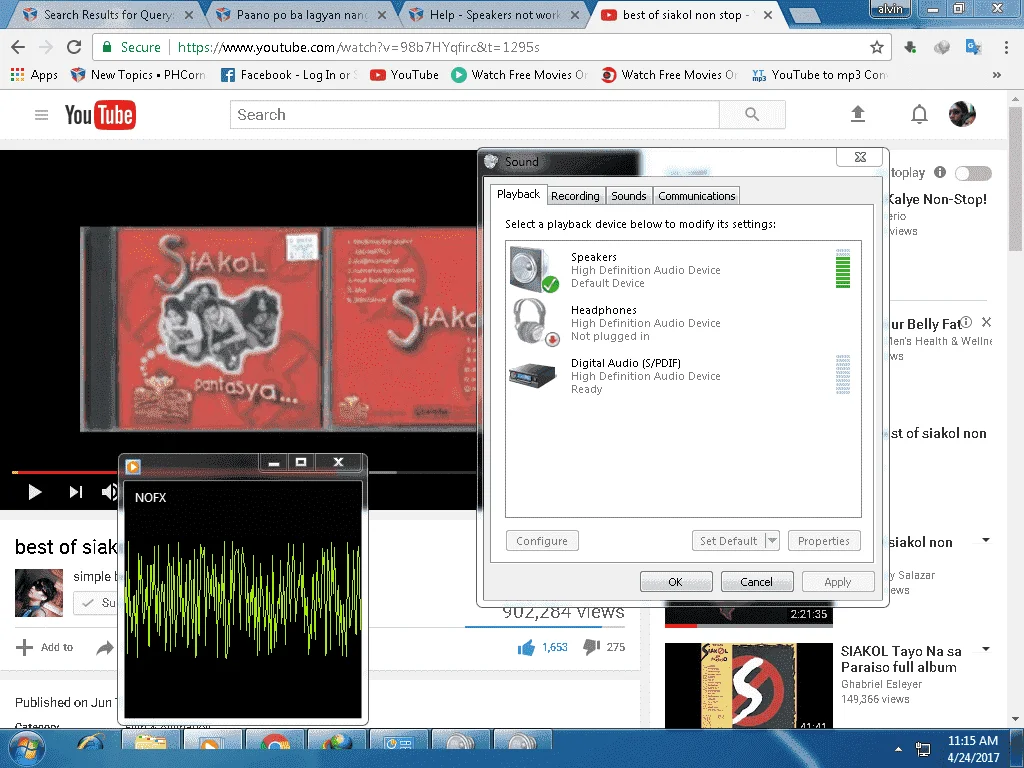The width and height of the screenshot is (1024, 768).
Task: Add the video to a playlist
Action: click(x=44, y=647)
